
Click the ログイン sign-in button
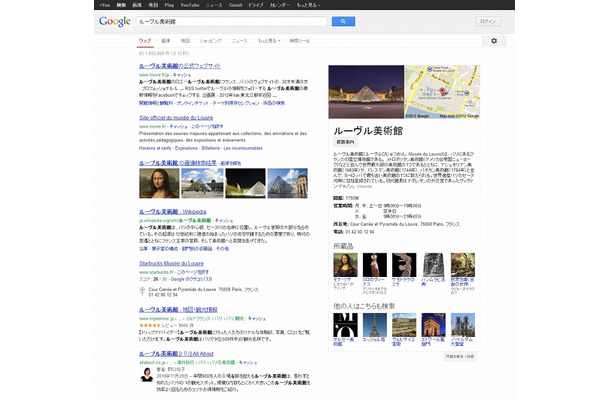point(488,21)
